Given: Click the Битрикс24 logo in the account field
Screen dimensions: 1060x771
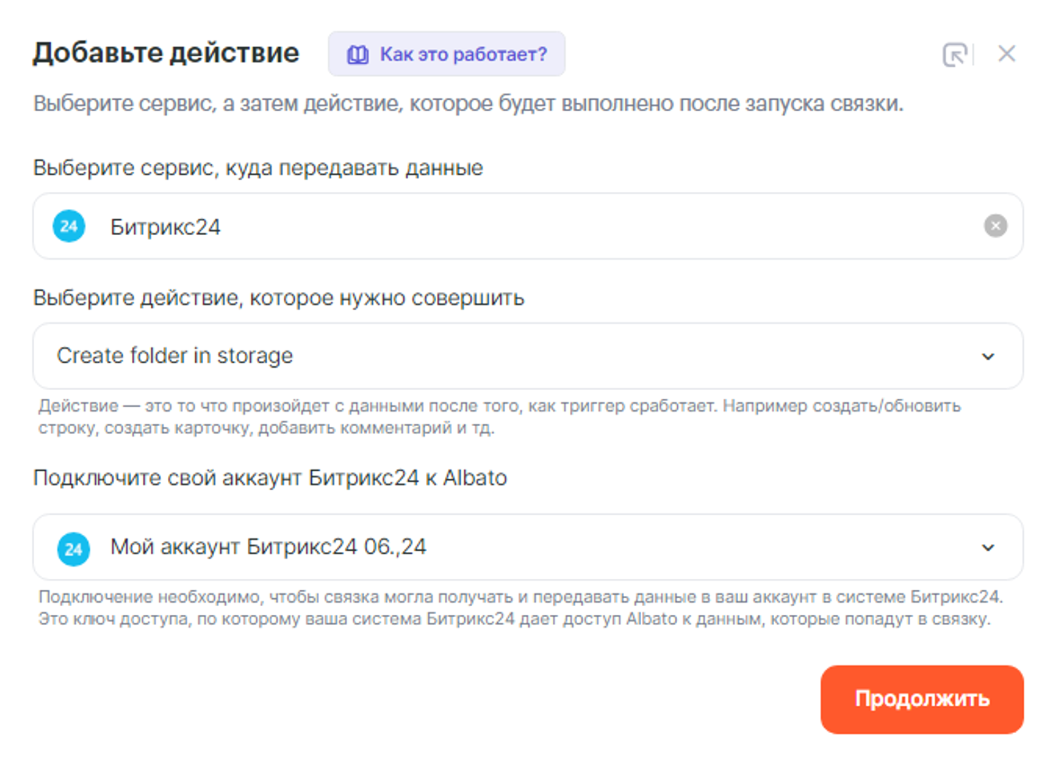Looking at the screenshot, I should click(73, 548).
